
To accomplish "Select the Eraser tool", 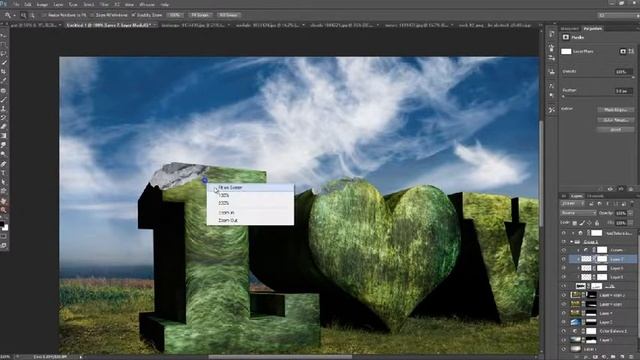I will 4,127.
